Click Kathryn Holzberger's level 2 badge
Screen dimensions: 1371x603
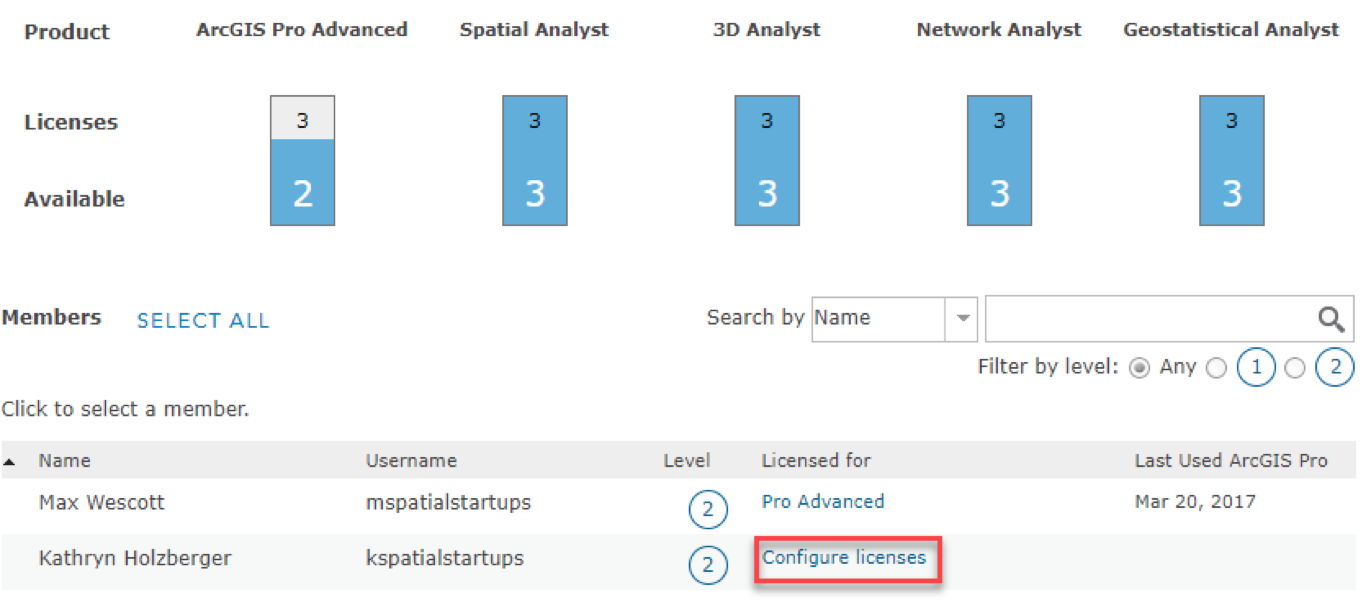[707, 566]
